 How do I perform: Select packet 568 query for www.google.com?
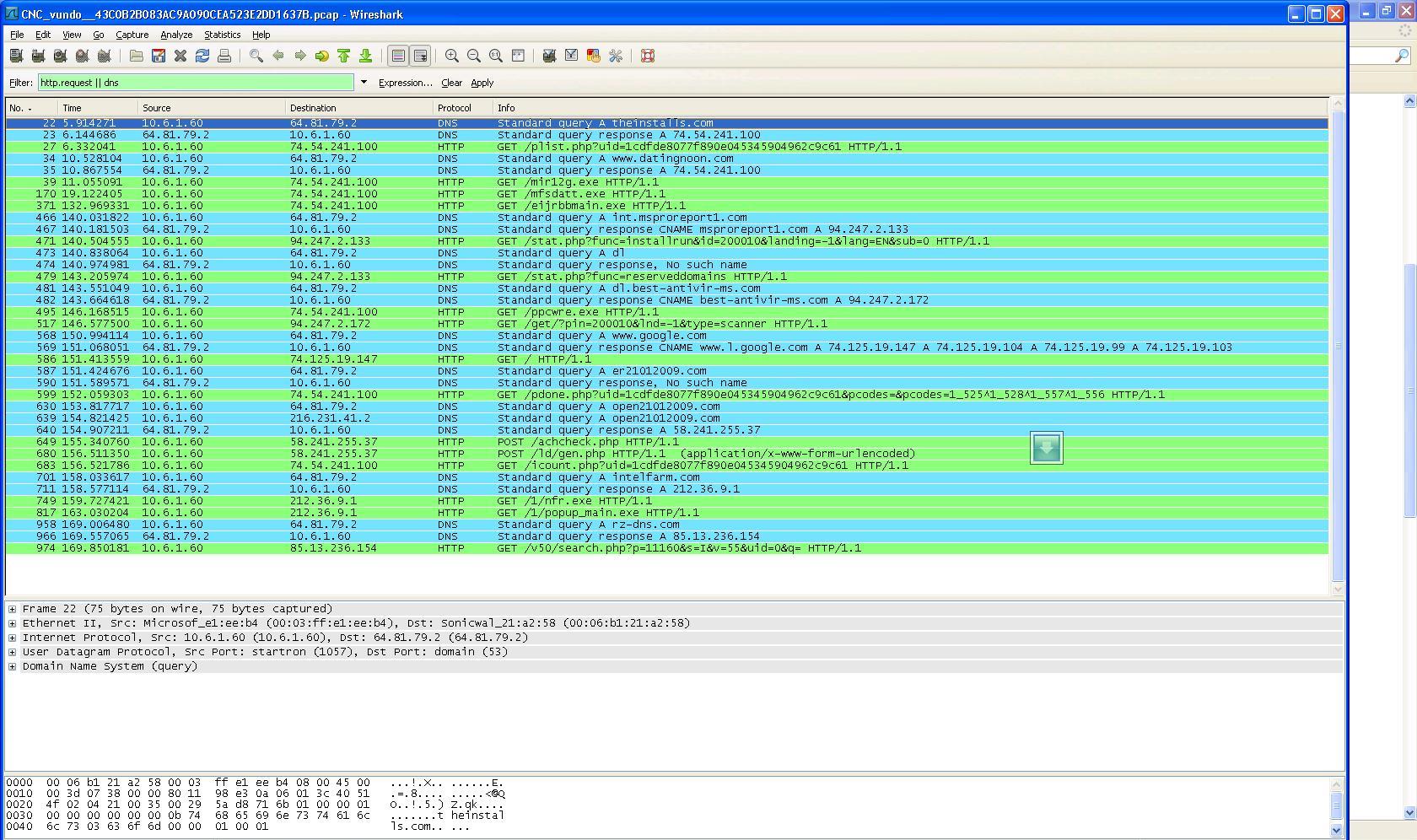pos(667,336)
